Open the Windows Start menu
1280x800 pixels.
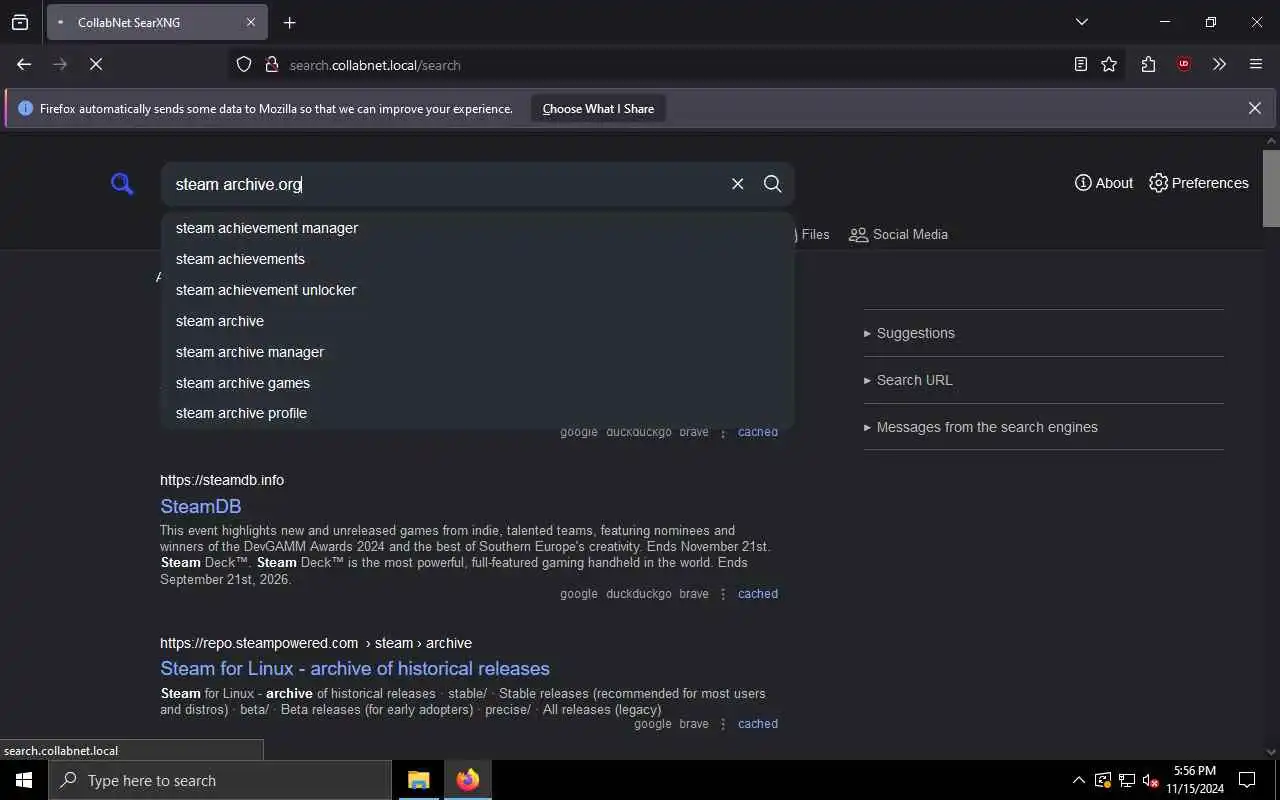[x=24, y=780]
